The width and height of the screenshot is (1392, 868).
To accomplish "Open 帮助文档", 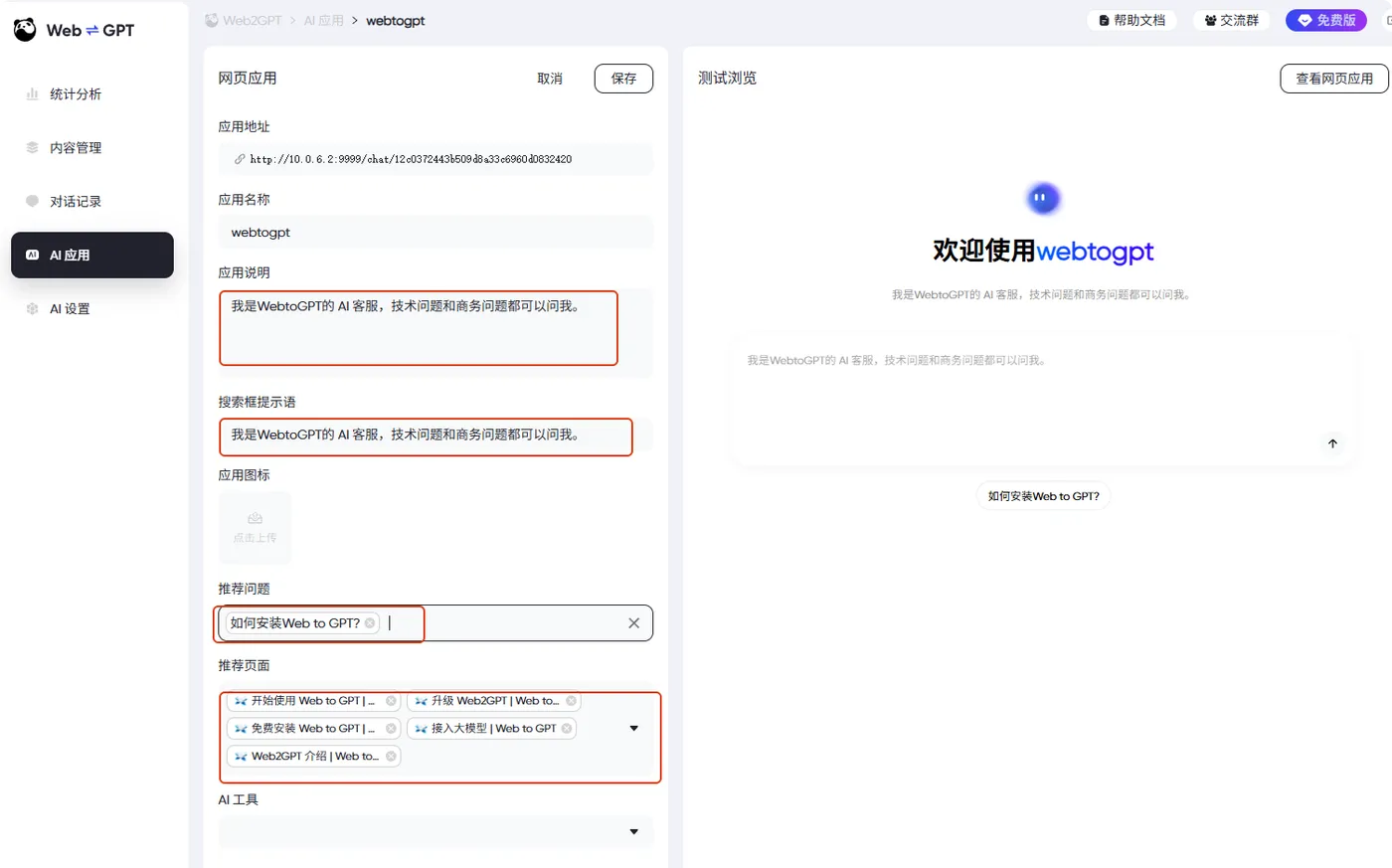I will (x=1132, y=20).
